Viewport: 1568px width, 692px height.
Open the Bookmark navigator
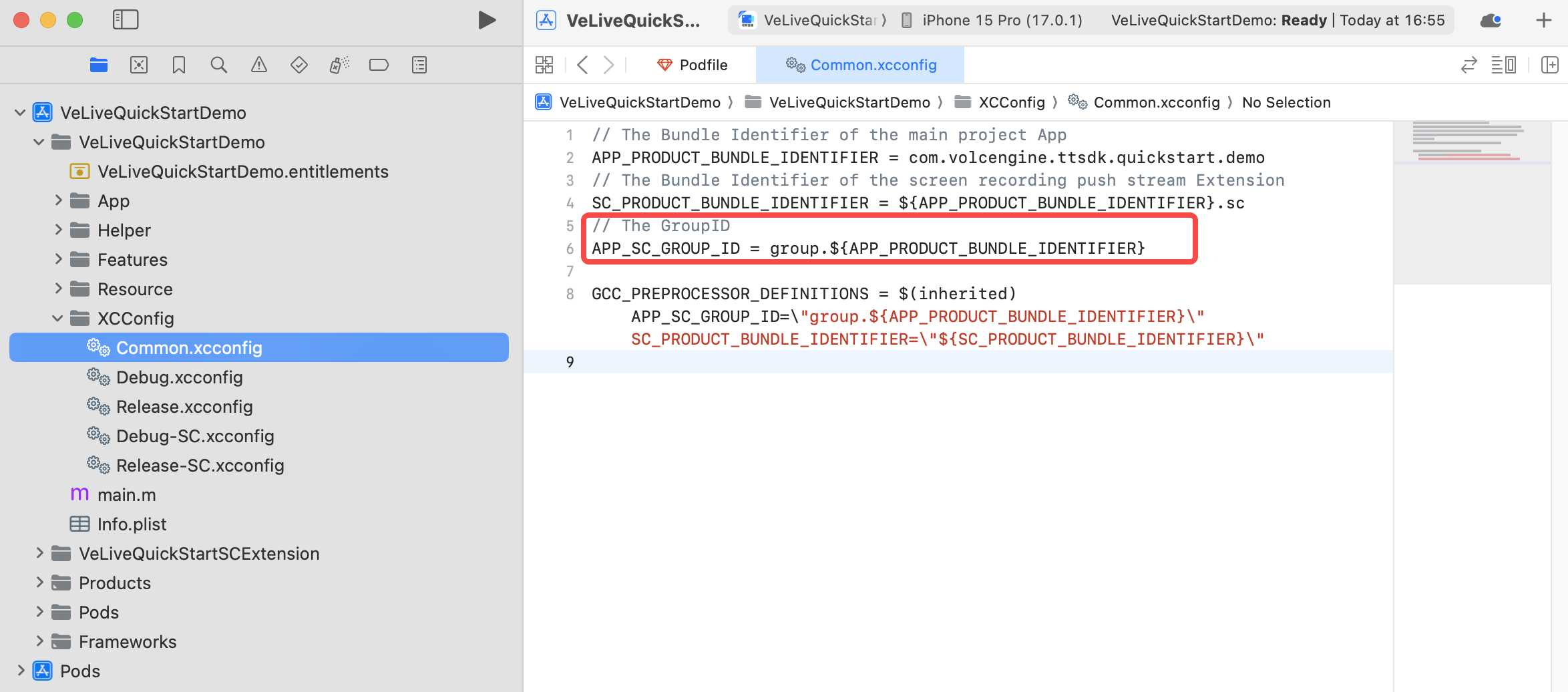179,65
